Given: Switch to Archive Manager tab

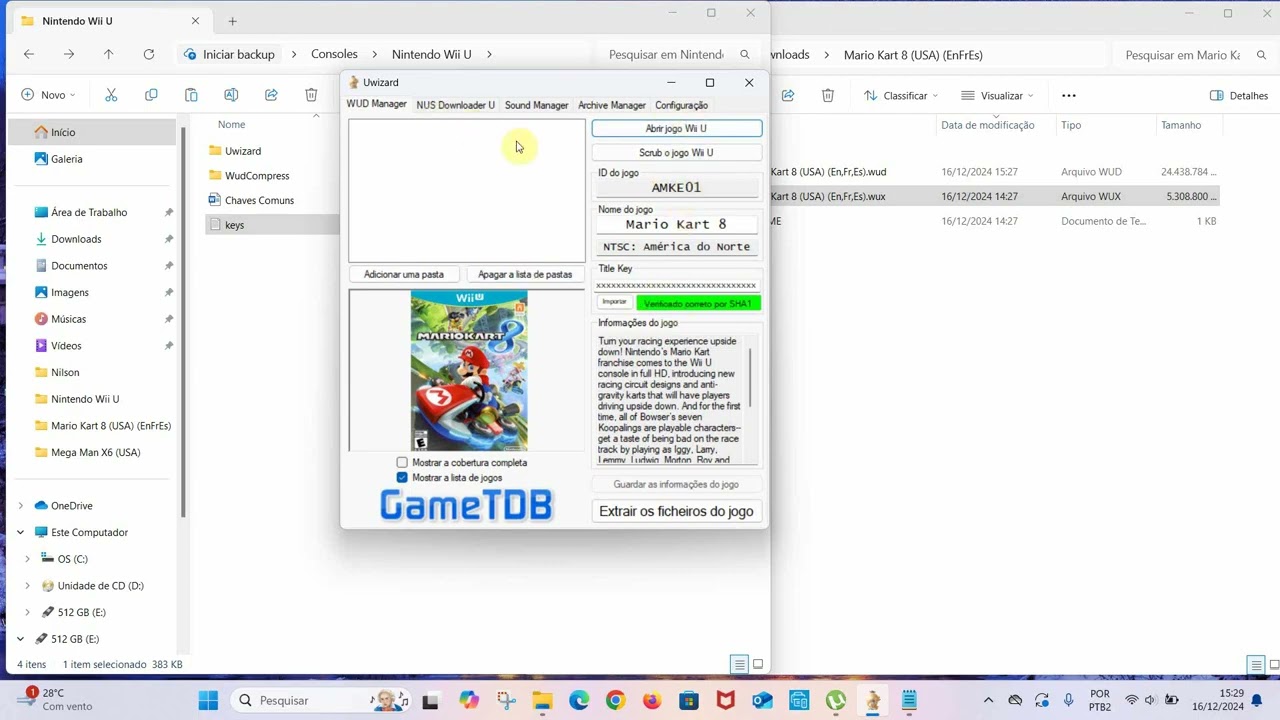Looking at the screenshot, I should [612, 105].
